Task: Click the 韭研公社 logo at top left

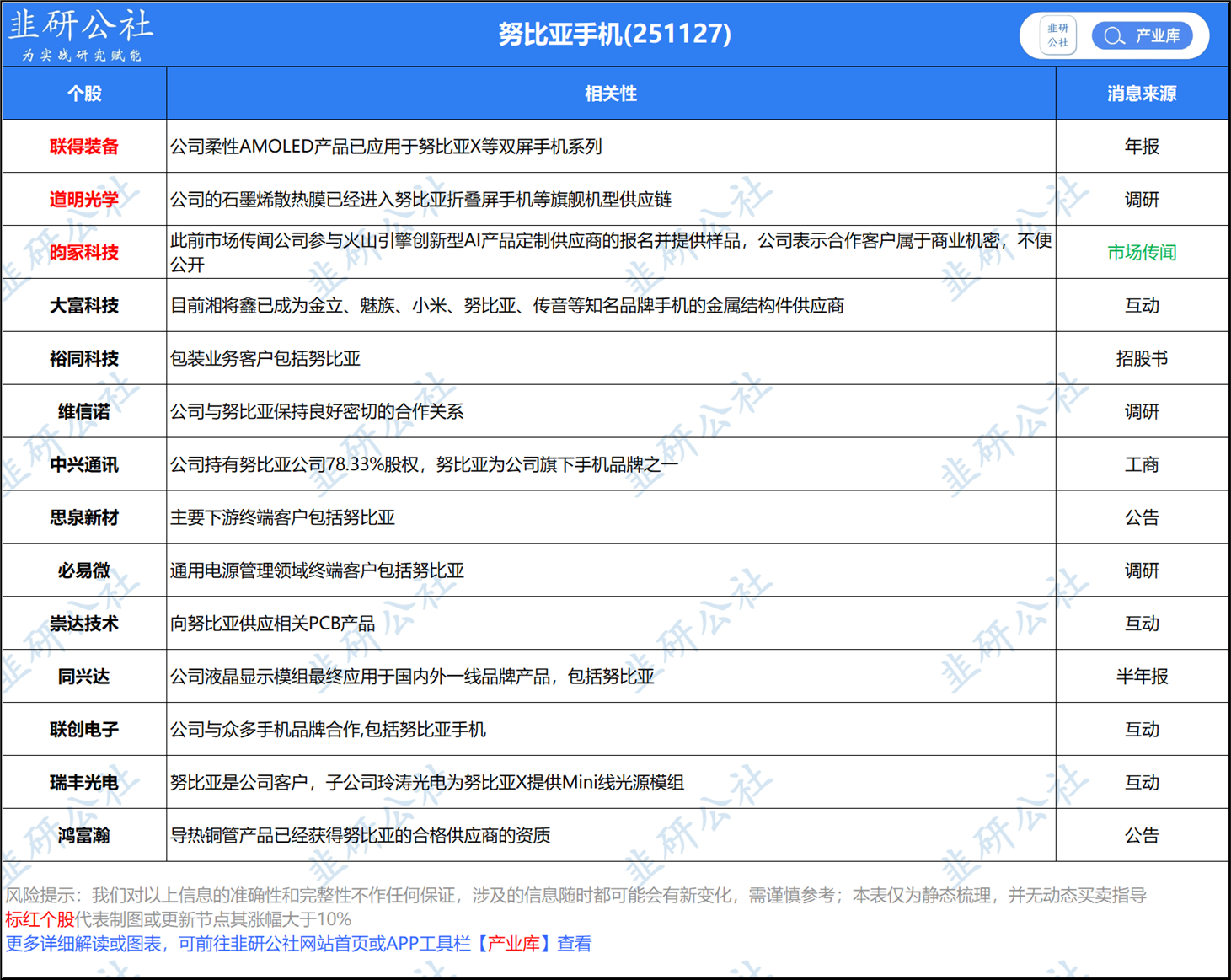Action: click(x=81, y=34)
